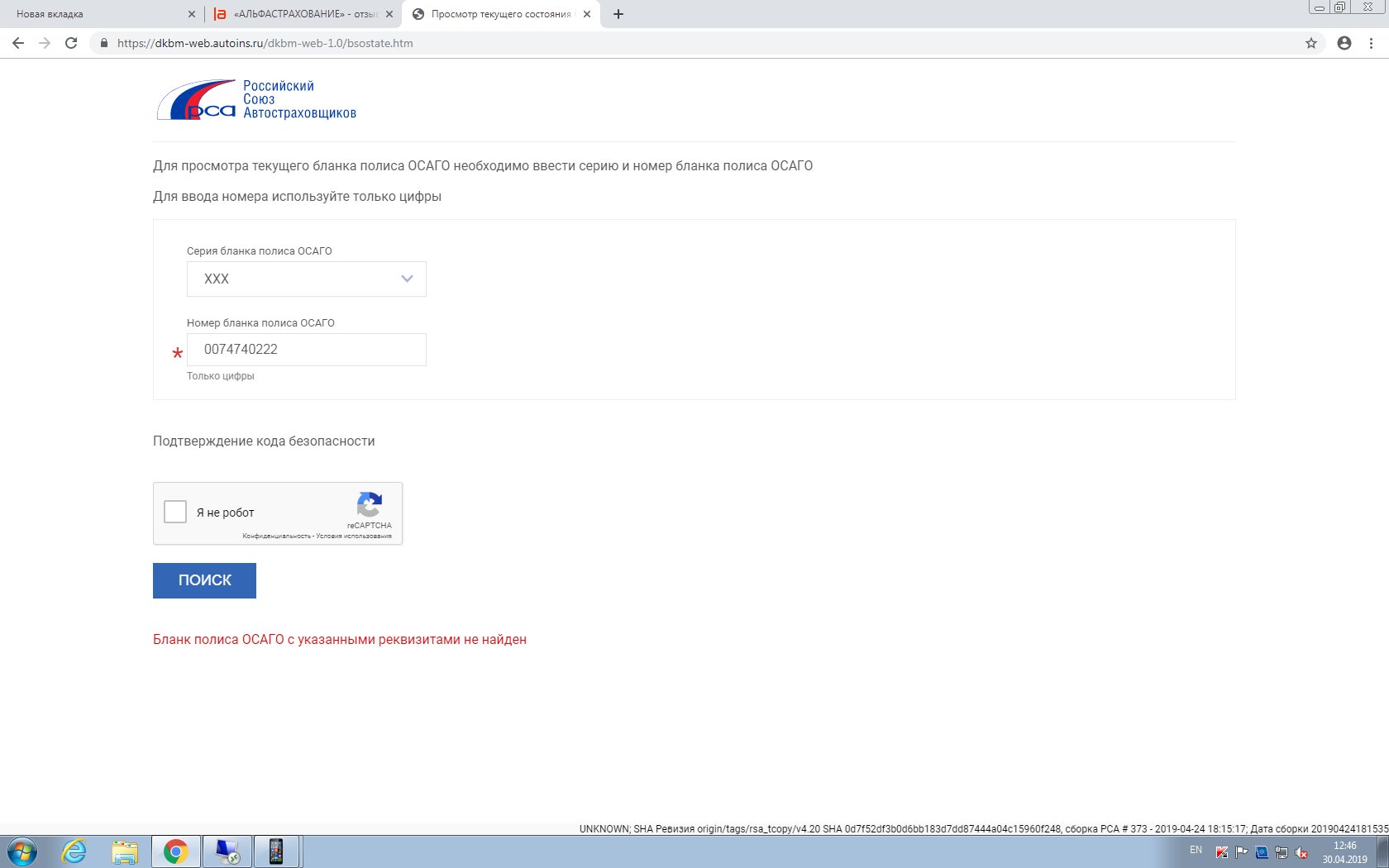Open the clock showing 12:46
1389x868 pixels.
click(x=1345, y=852)
